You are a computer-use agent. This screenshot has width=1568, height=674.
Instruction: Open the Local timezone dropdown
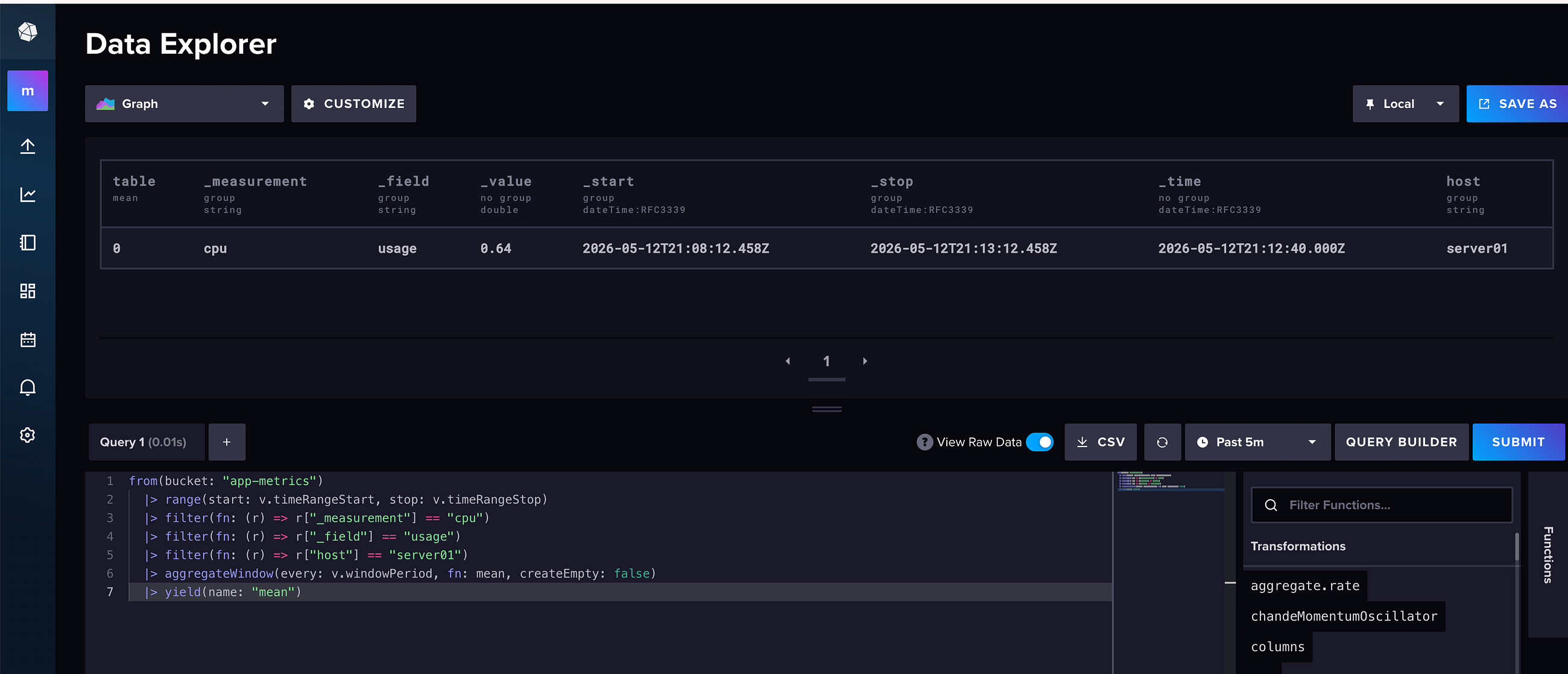click(x=1406, y=104)
